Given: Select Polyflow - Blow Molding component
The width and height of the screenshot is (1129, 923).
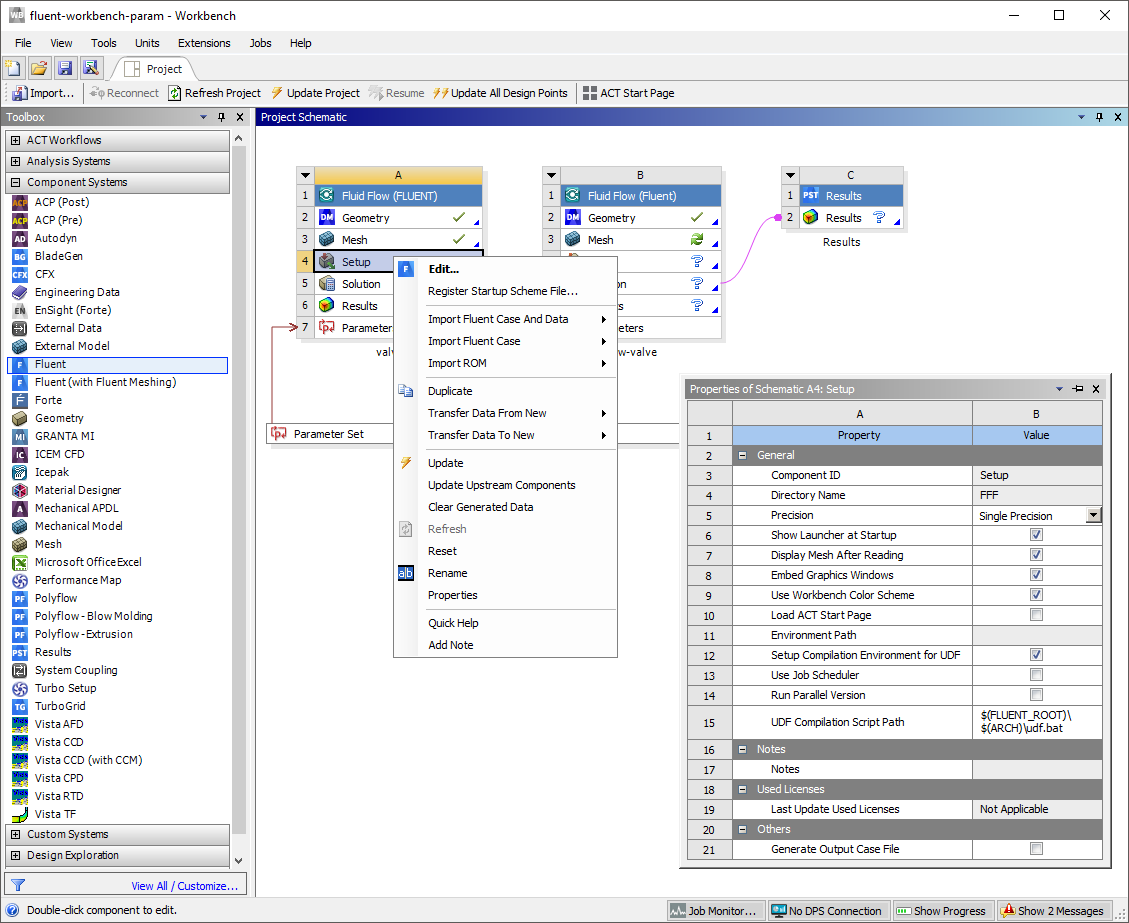Looking at the screenshot, I should 94,616.
